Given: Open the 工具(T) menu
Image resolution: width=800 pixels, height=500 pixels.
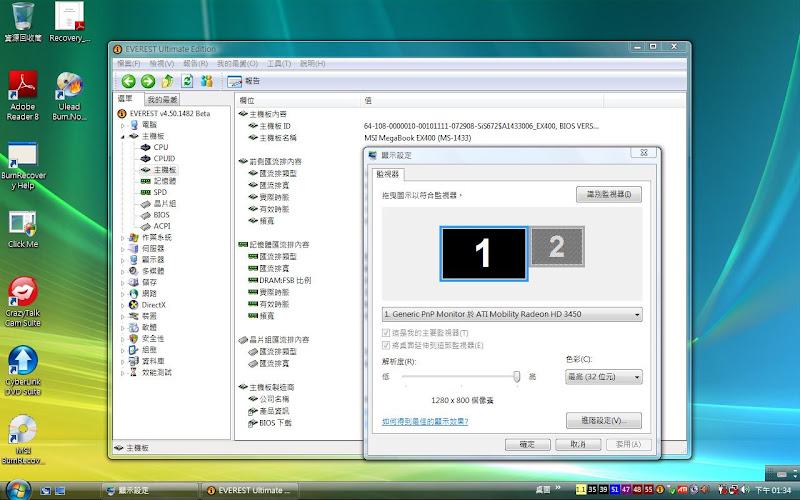Looking at the screenshot, I should coord(279,63).
